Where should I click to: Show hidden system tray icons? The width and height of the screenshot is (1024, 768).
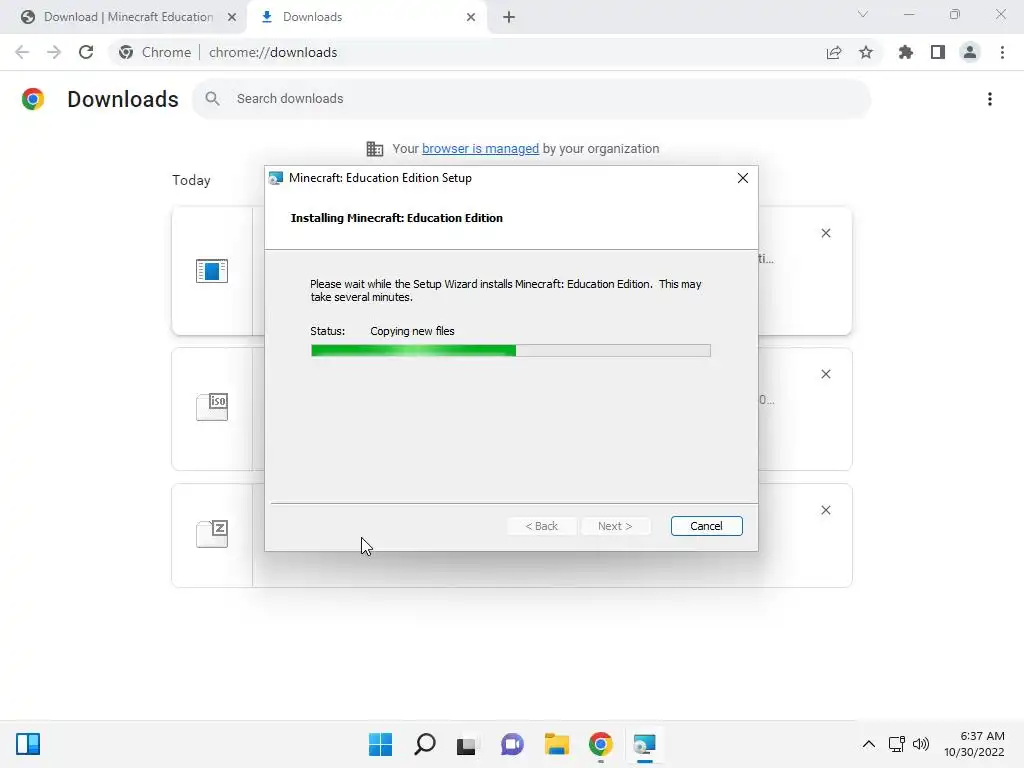click(869, 744)
